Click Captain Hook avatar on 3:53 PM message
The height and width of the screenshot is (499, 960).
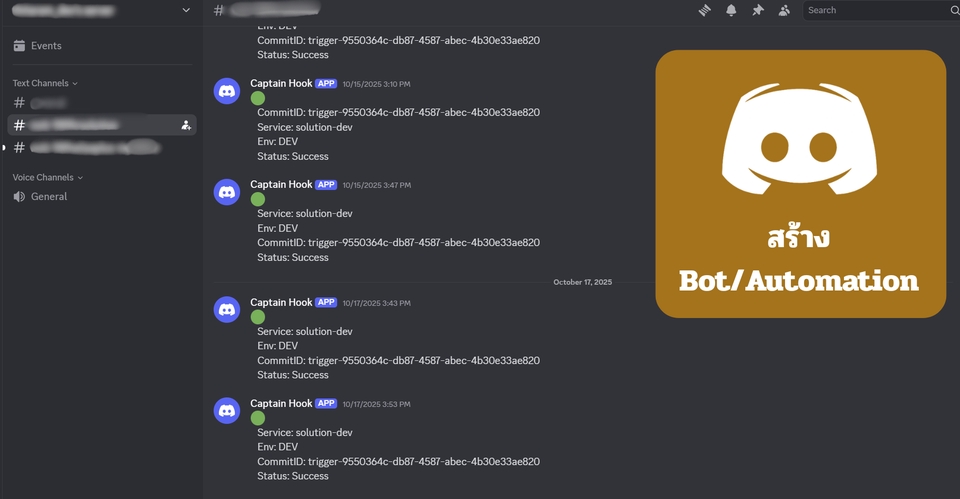[227, 410]
